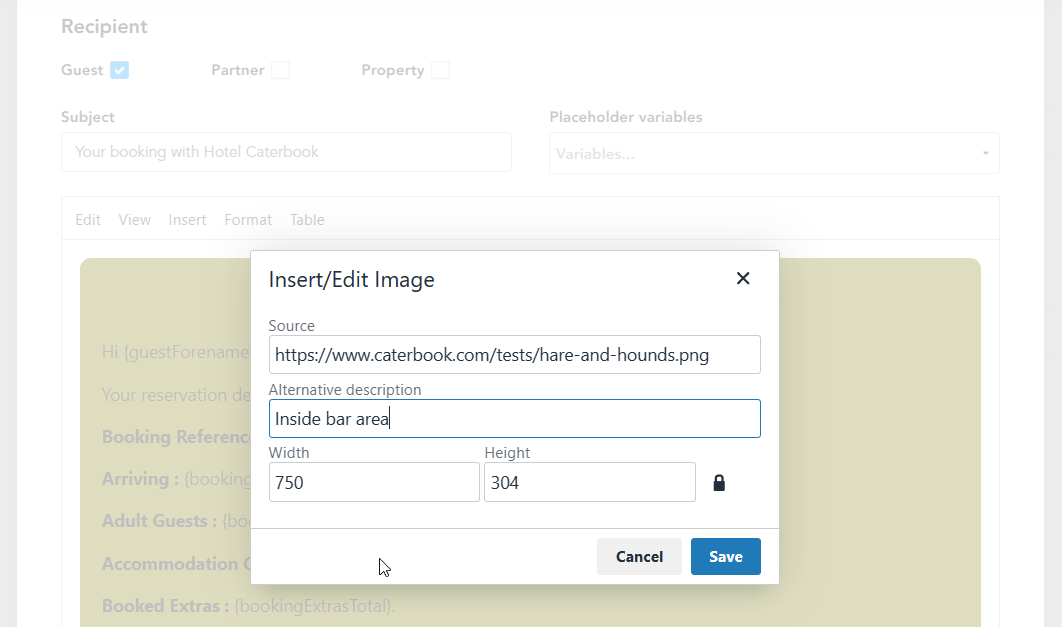Toggle the constrain proportions lock icon
This screenshot has width=1062, height=627.
click(x=719, y=483)
